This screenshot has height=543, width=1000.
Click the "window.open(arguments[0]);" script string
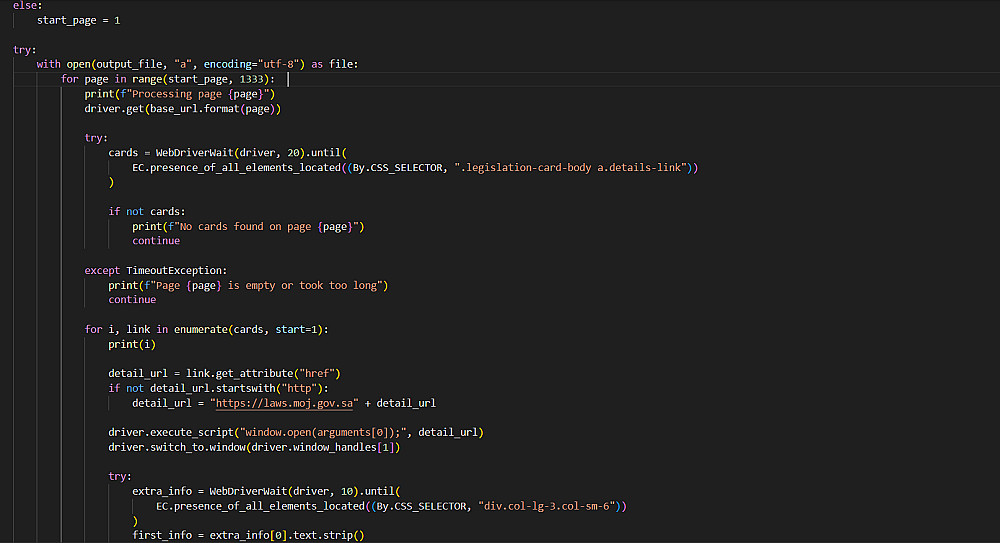coord(323,432)
